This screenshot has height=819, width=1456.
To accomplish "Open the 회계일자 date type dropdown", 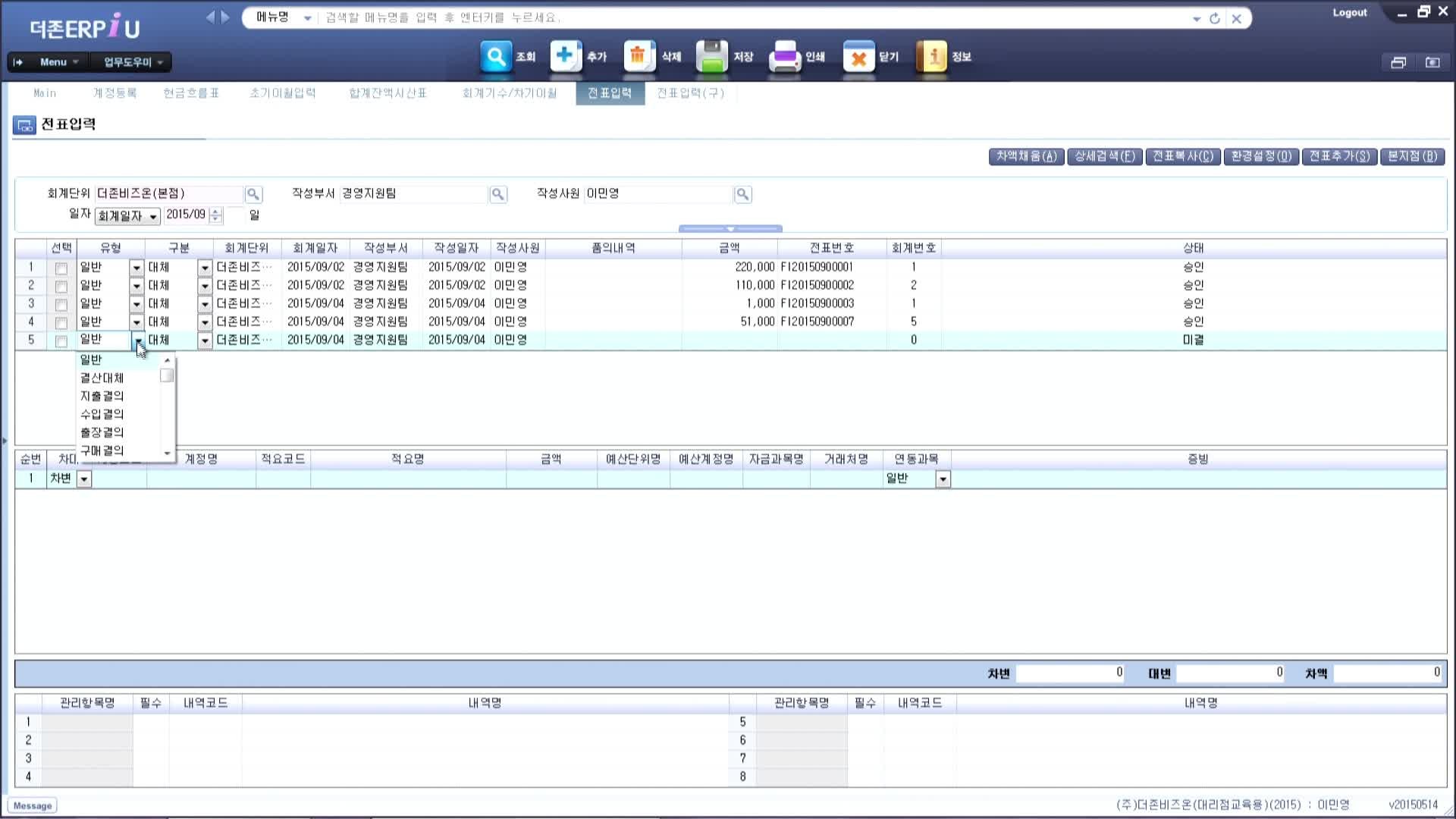I will pyautogui.click(x=127, y=216).
